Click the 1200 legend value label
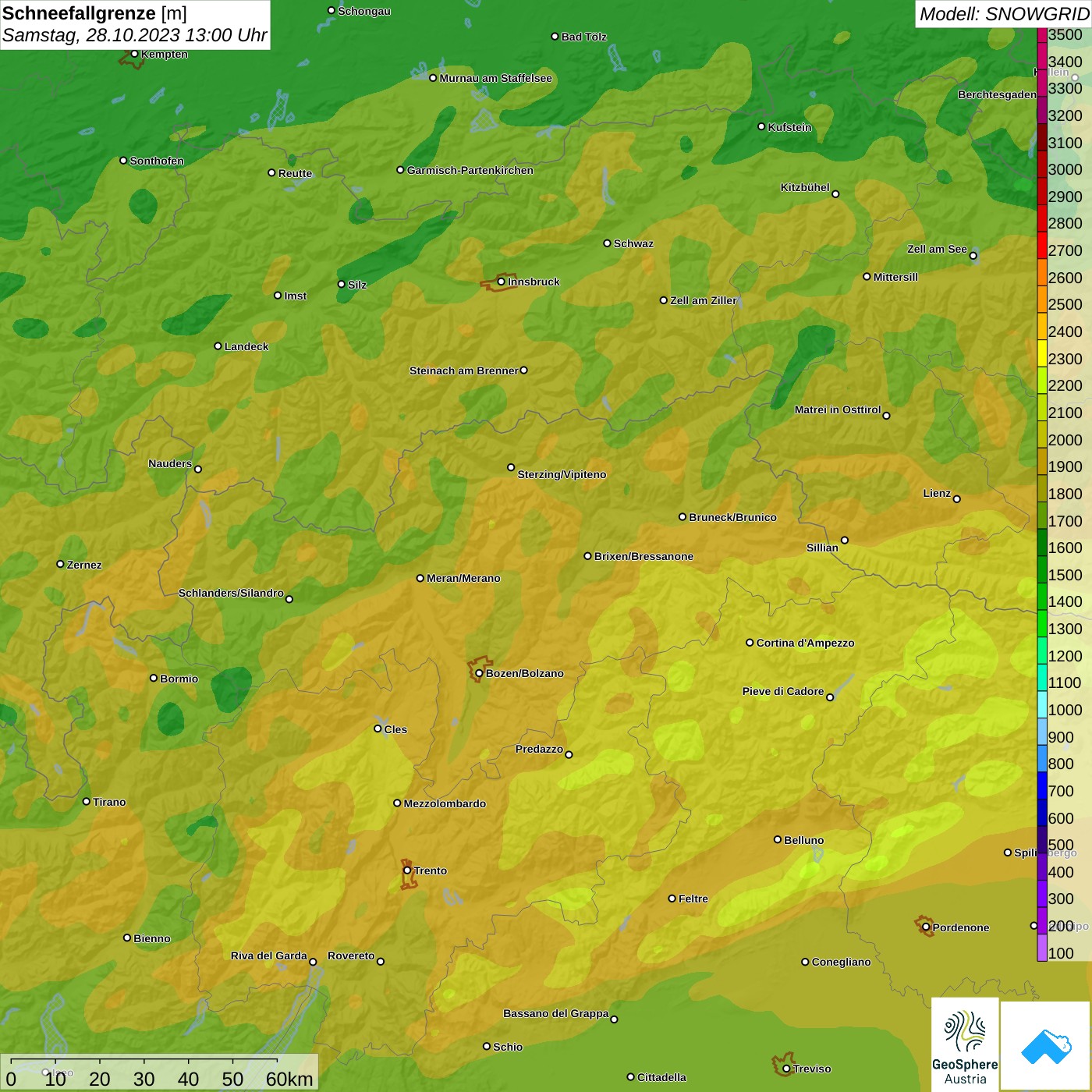1092x1092 pixels. [x=1065, y=656]
